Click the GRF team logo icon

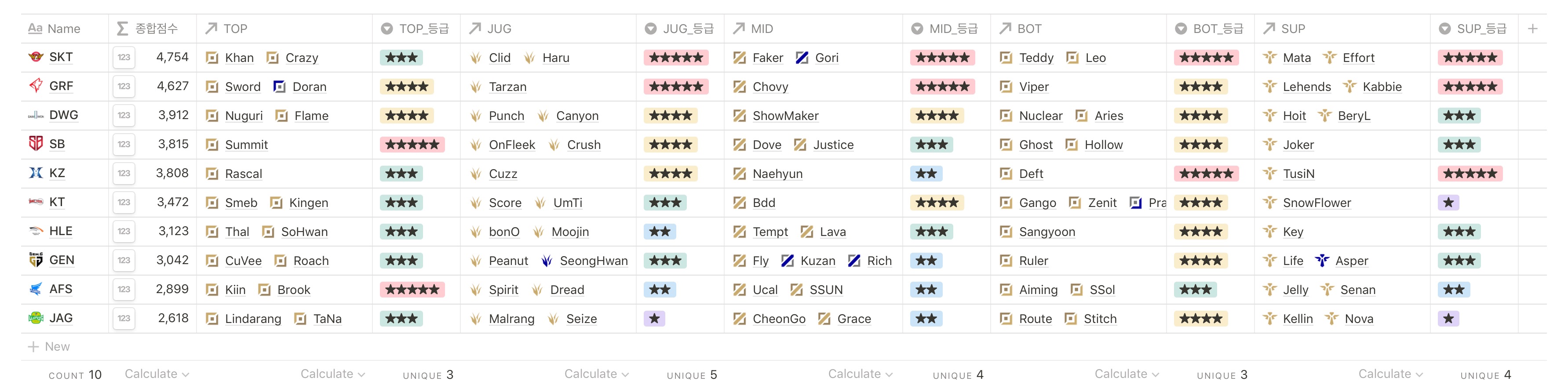(x=35, y=86)
